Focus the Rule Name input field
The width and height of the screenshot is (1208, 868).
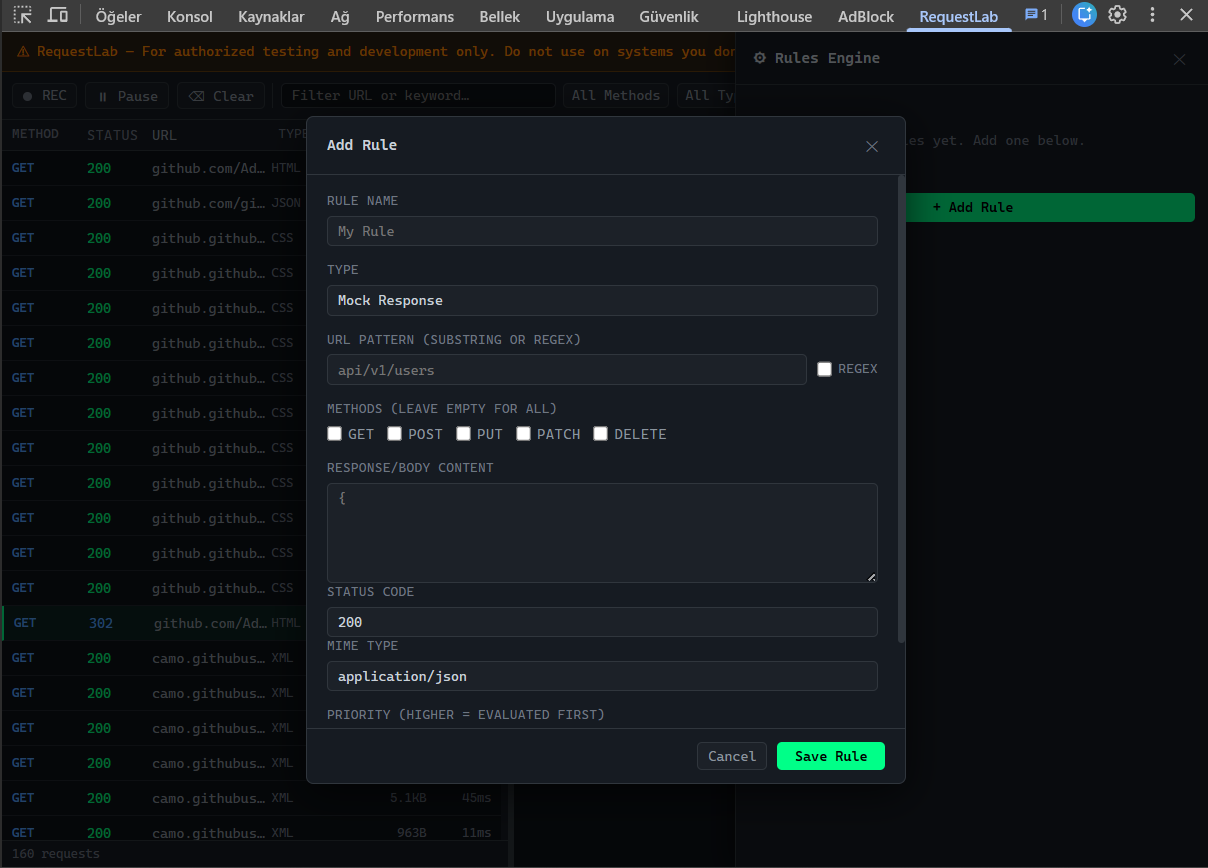click(602, 231)
